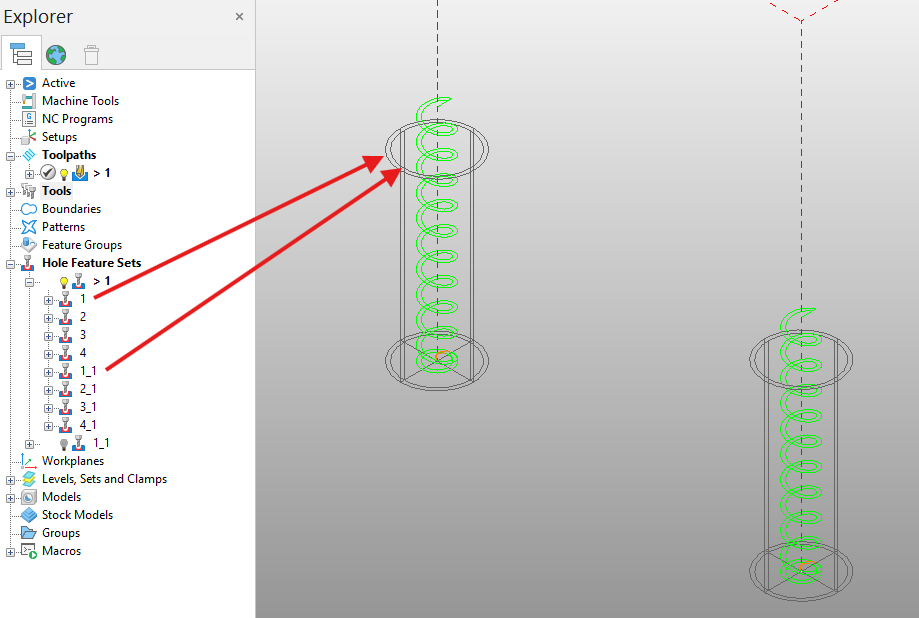Toggle the lightbulb visibility of toolpath 1
919x618 pixels.
pyautogui.click(x=63, y=172)
